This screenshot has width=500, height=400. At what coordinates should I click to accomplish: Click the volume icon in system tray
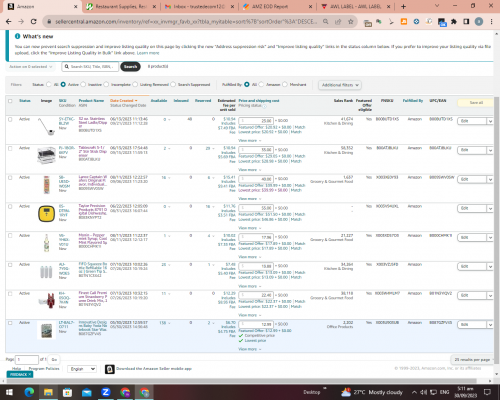click(423, 392)
